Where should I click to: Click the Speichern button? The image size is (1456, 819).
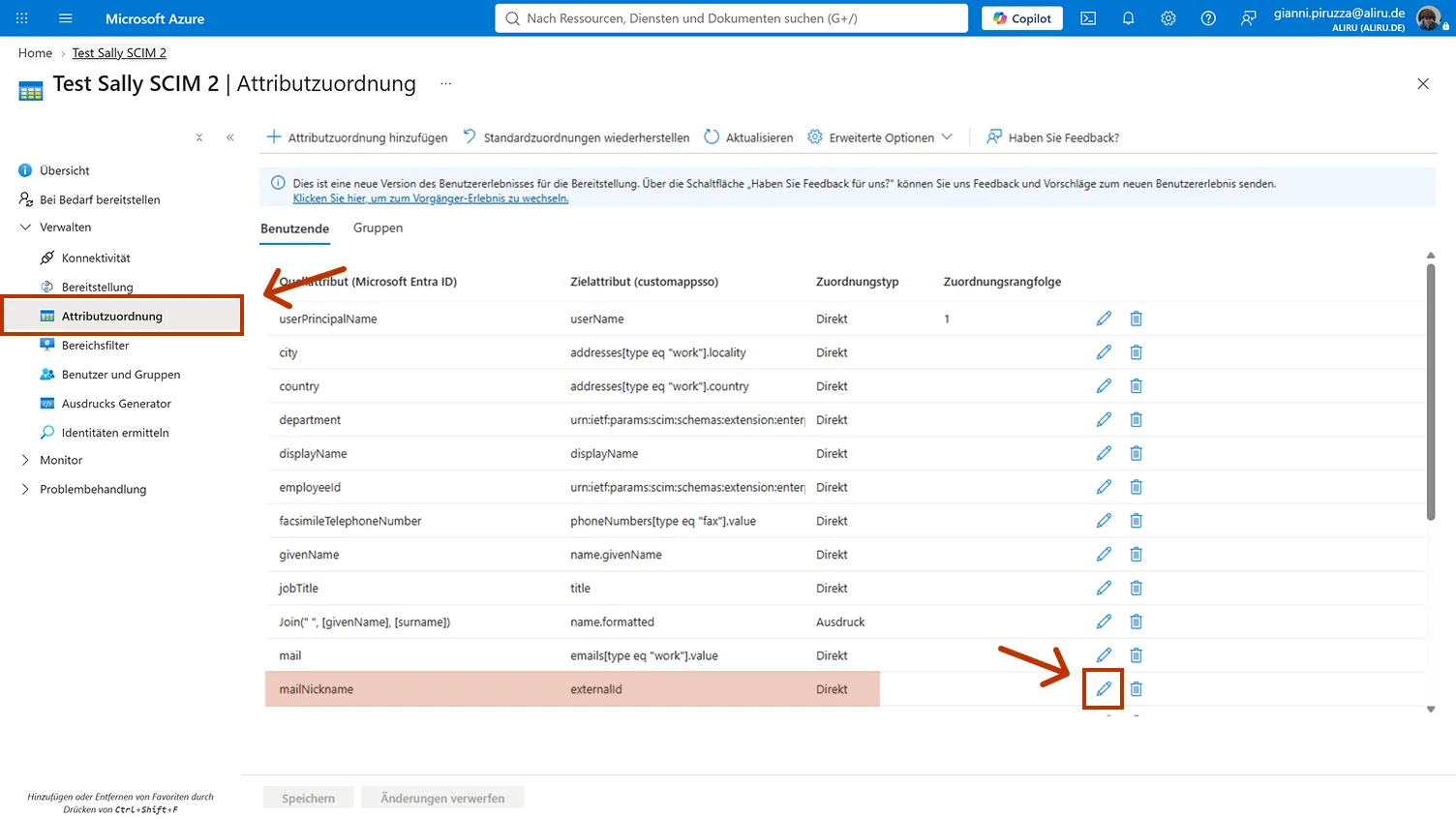308,798
